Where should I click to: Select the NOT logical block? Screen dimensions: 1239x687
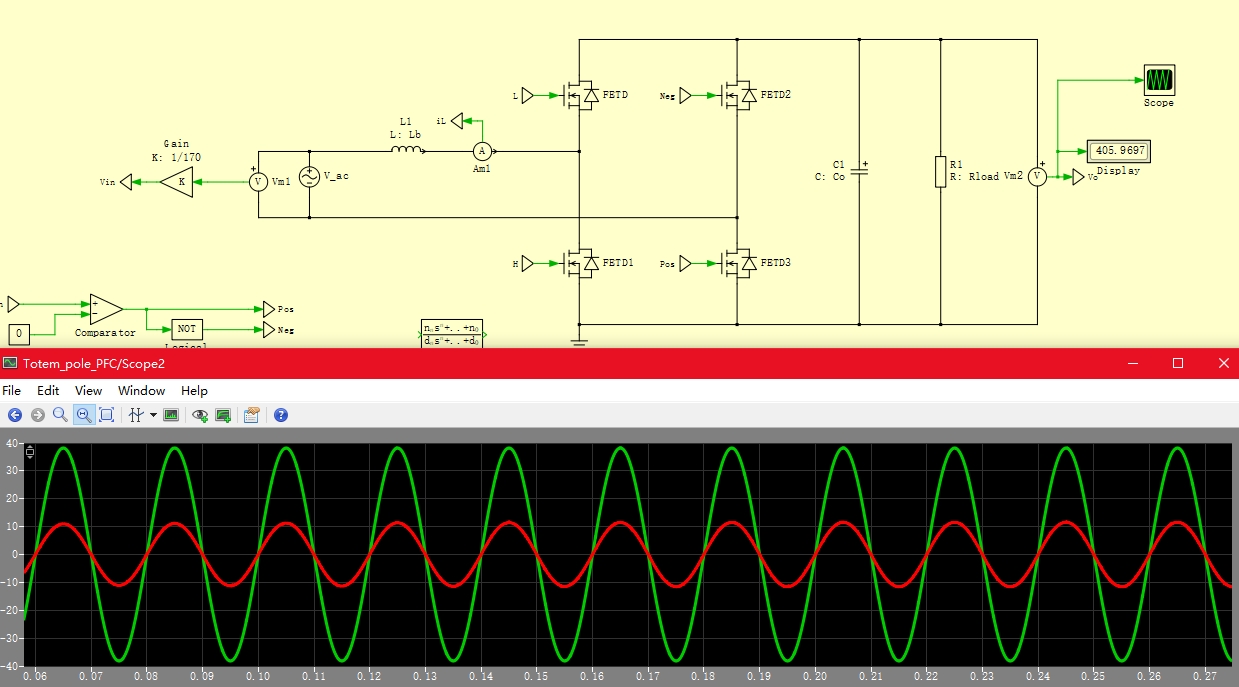[186, 328]
